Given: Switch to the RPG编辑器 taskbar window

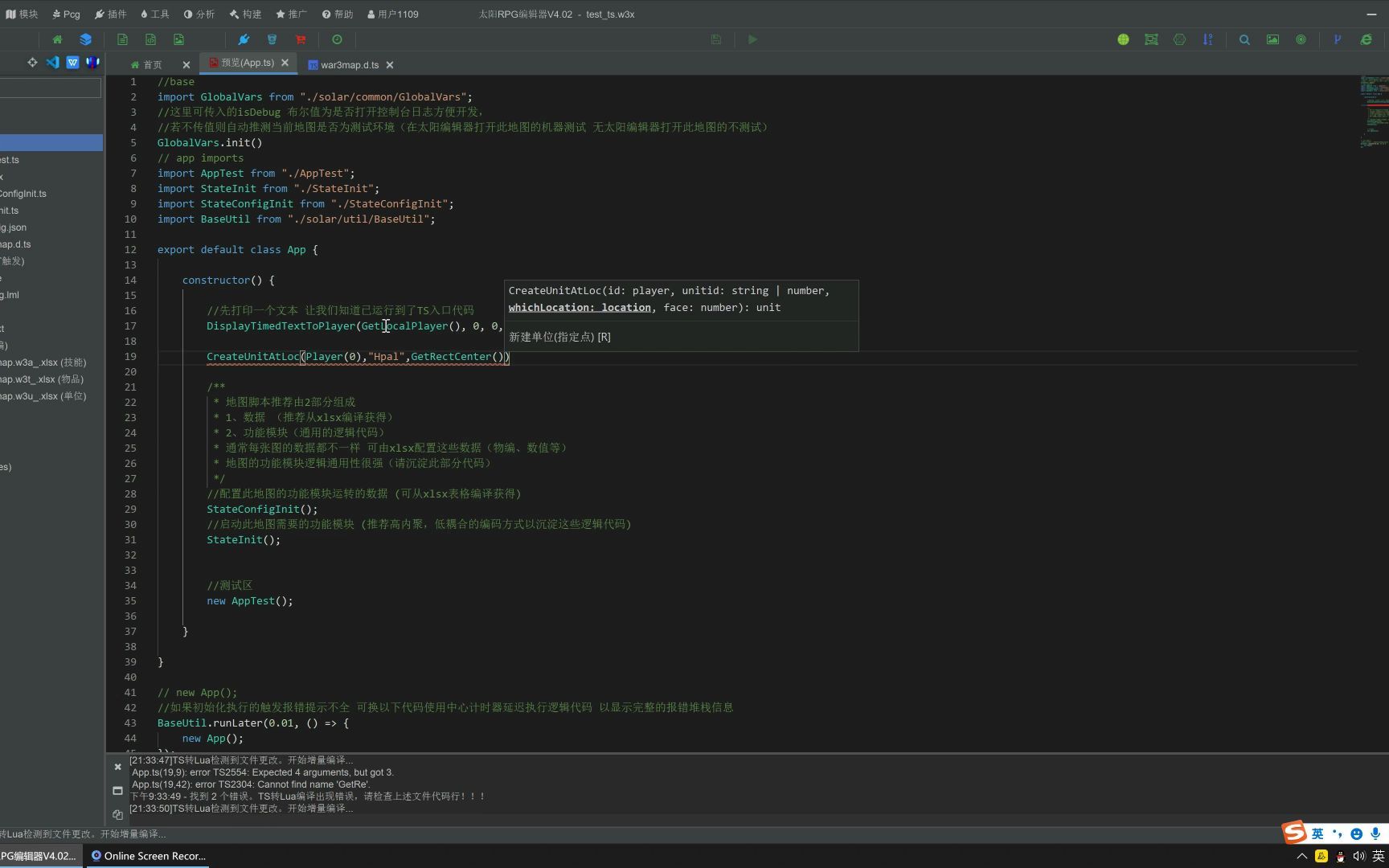Looking at the screenshot, I should click(40, 856).
